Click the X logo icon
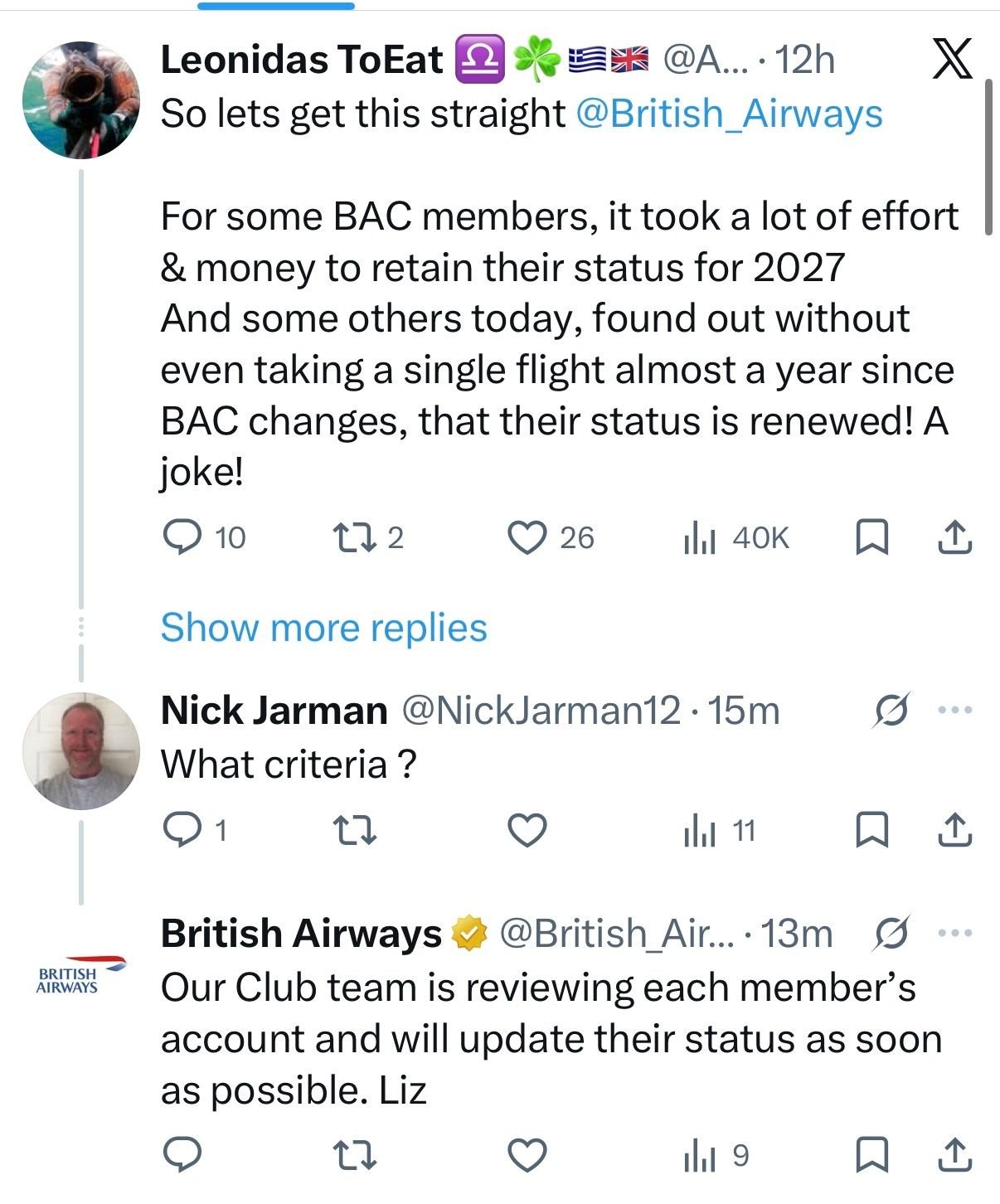 click(952, 61)
